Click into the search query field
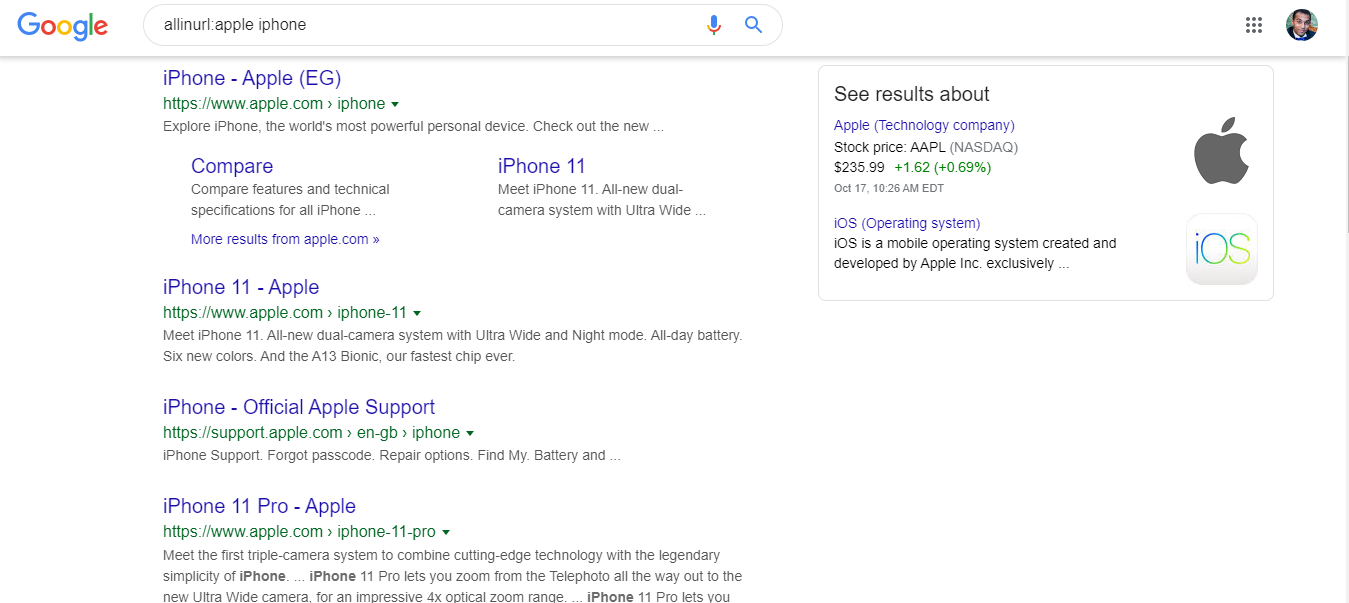This screenshot has width=1349, height=603. (x=420, y=25)
